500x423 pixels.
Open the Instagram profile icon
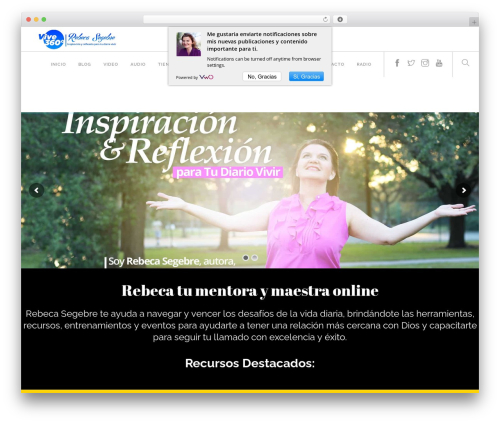pyautogui.click(x=425, y=63)
